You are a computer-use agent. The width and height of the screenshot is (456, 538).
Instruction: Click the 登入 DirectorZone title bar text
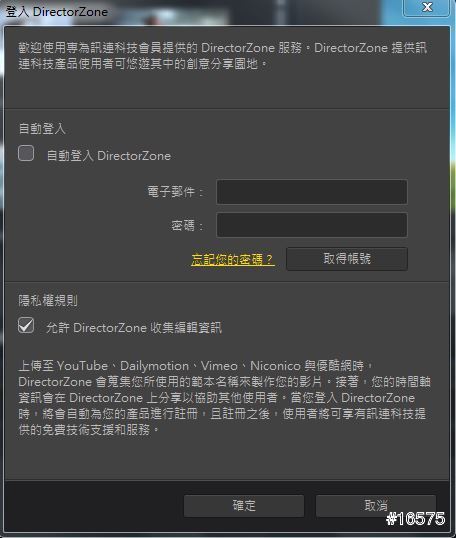coord(57,12)
